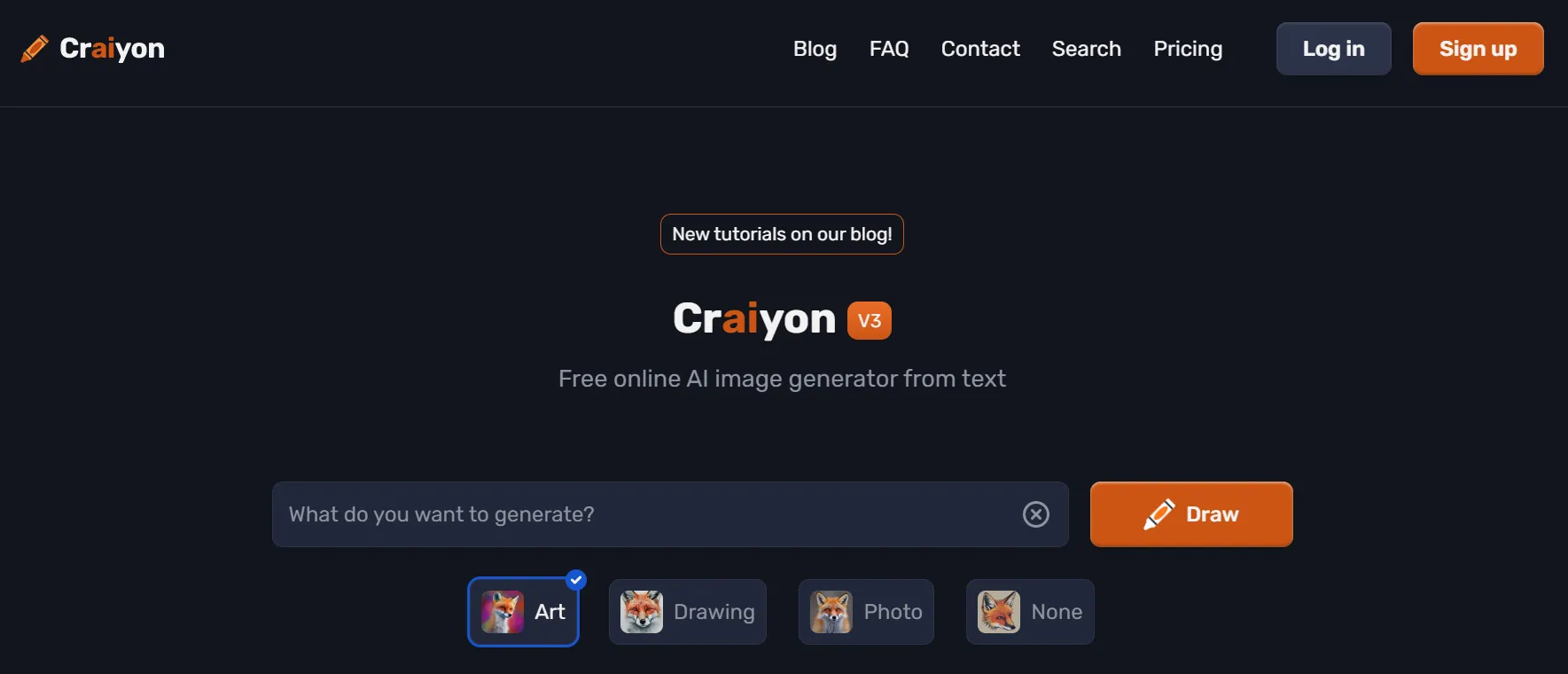This screenshot has width=1568, height=674.
Task: Click the pencil icon on the Draw button
Action: [1158, 514]
